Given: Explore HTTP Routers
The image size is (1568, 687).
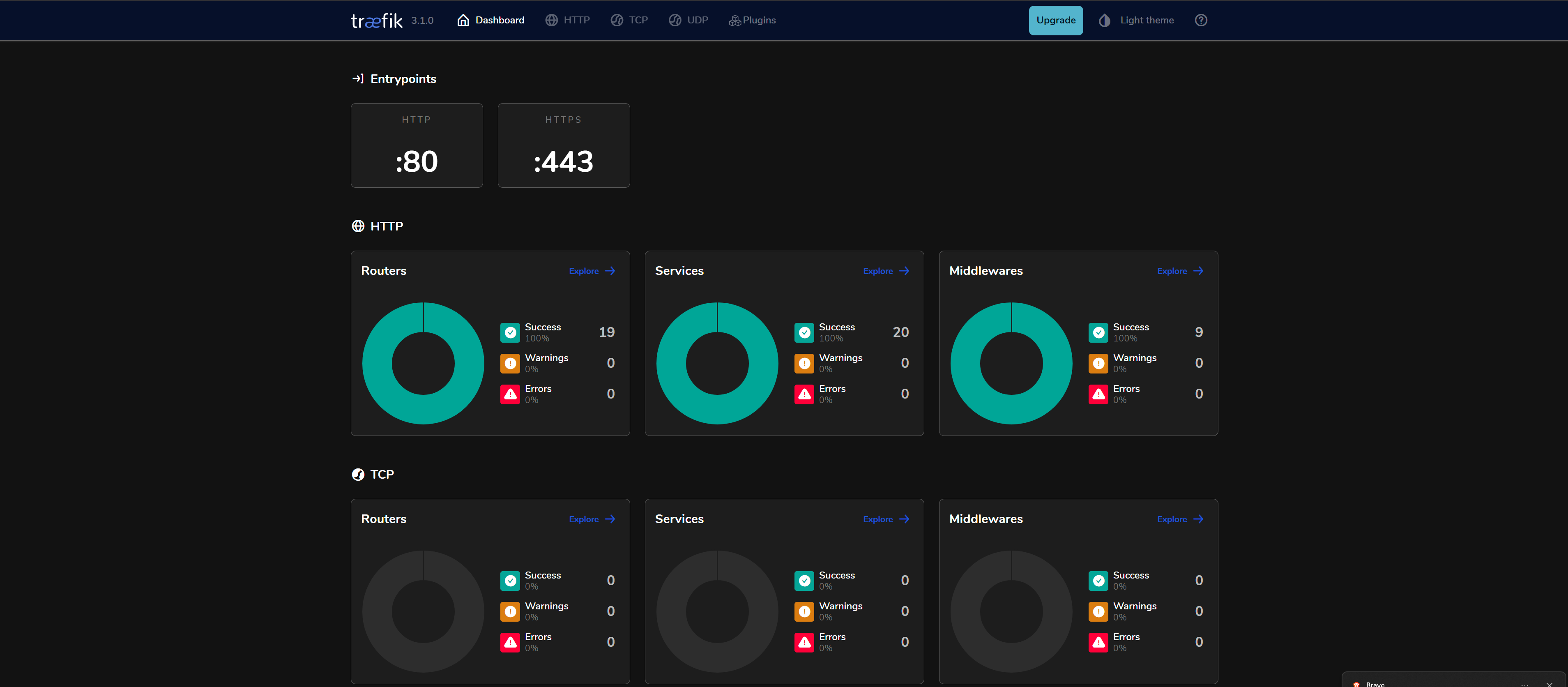Looking at the screenshot, I should [x=592, y=271].
